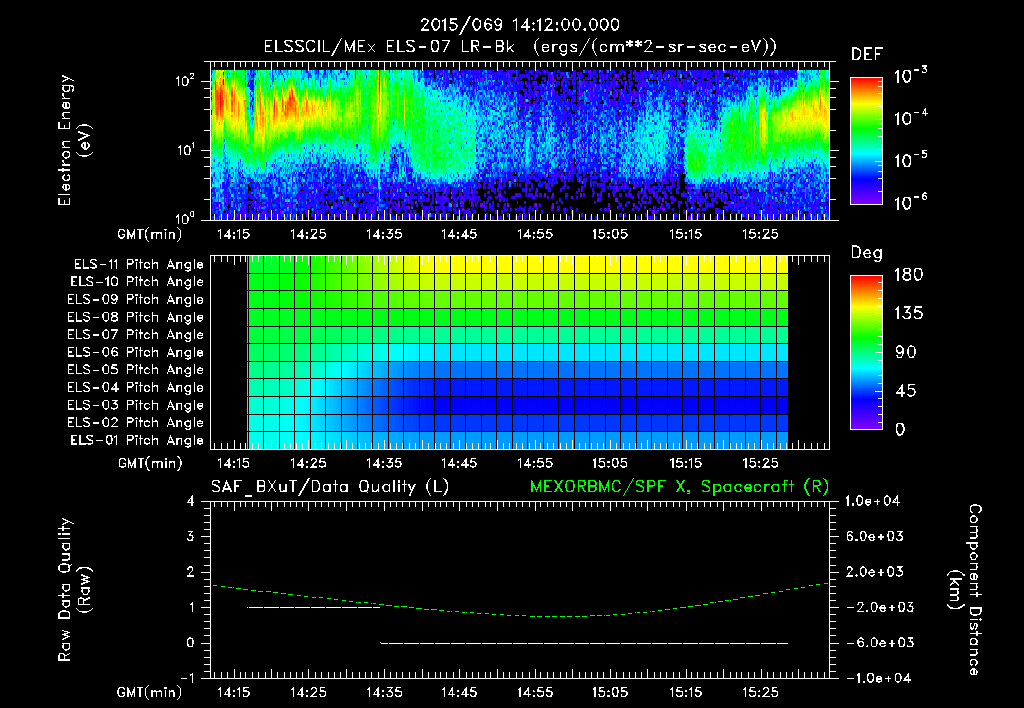1024x708 pixels.
Task: Click the GMT(min) label beneath the spectrogram
Action: point(150,234)
